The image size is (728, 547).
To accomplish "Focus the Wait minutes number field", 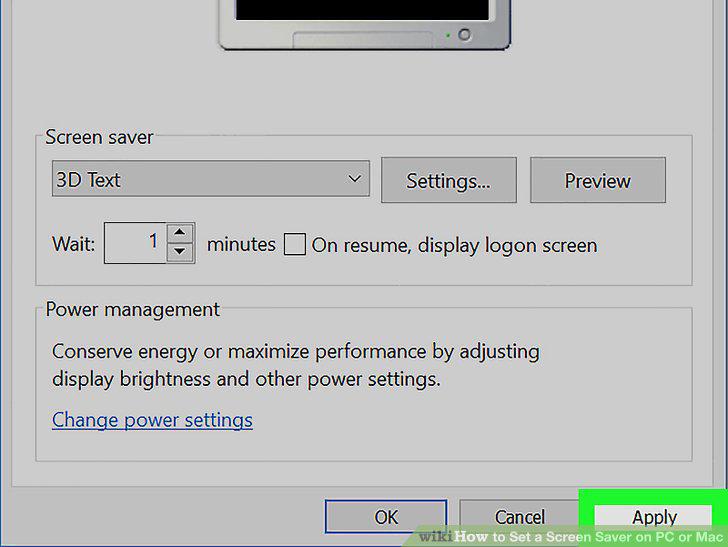I will (135, 242).
